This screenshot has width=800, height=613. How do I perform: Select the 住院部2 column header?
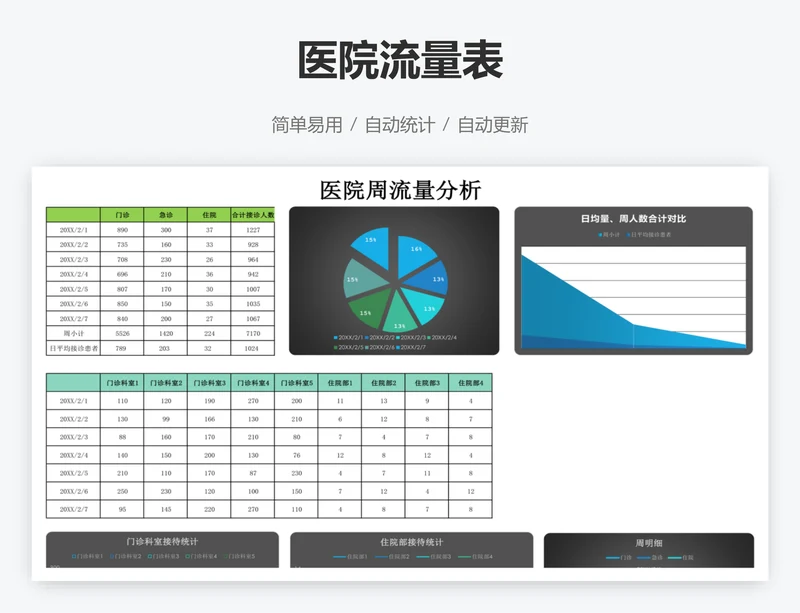(383, 383)
